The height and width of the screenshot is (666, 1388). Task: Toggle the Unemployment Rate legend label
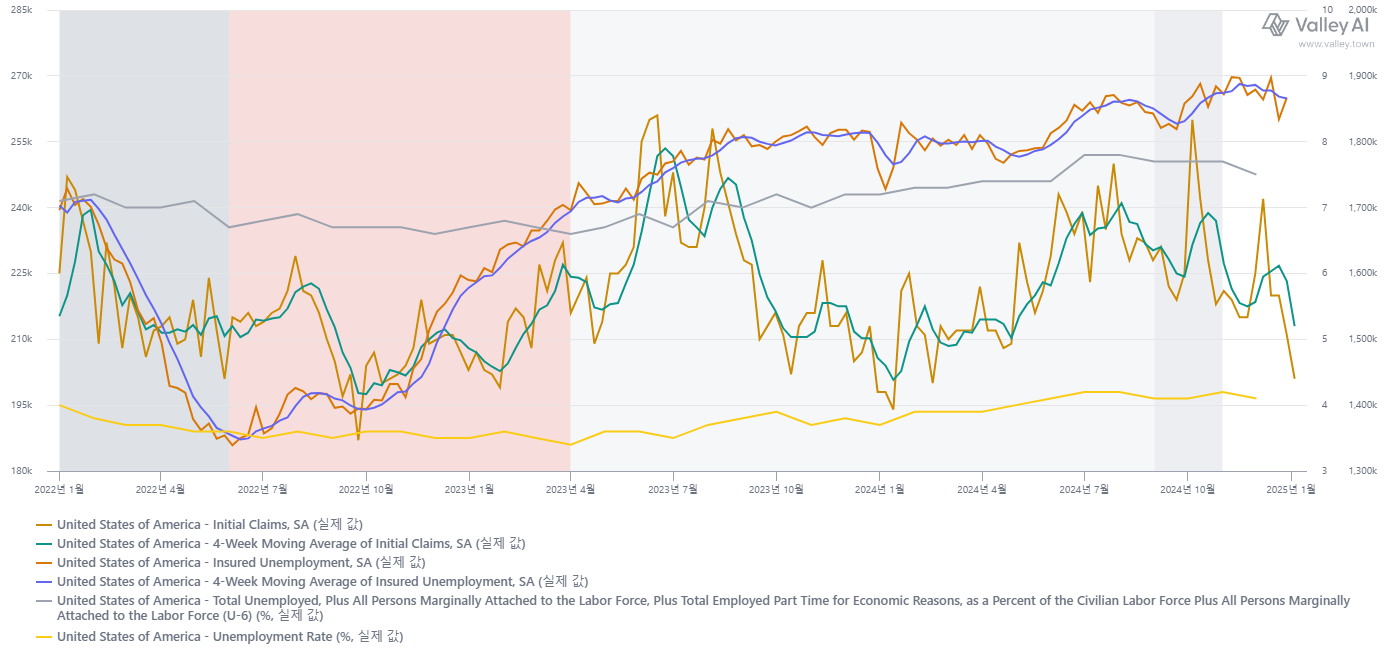[230, 636]
